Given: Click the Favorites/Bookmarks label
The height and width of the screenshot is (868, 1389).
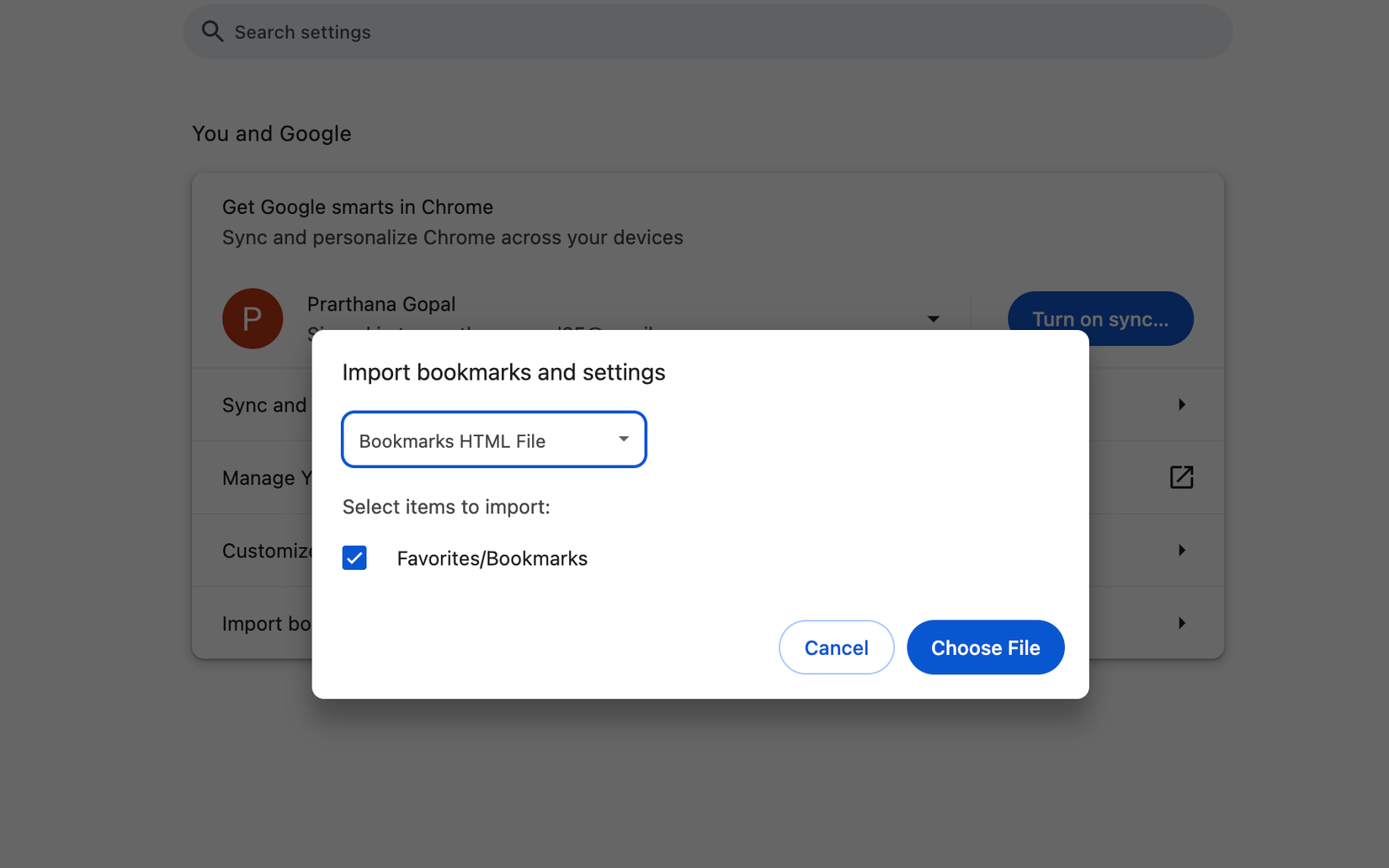Looking at the screenshot, I should (x=492, y=558).
